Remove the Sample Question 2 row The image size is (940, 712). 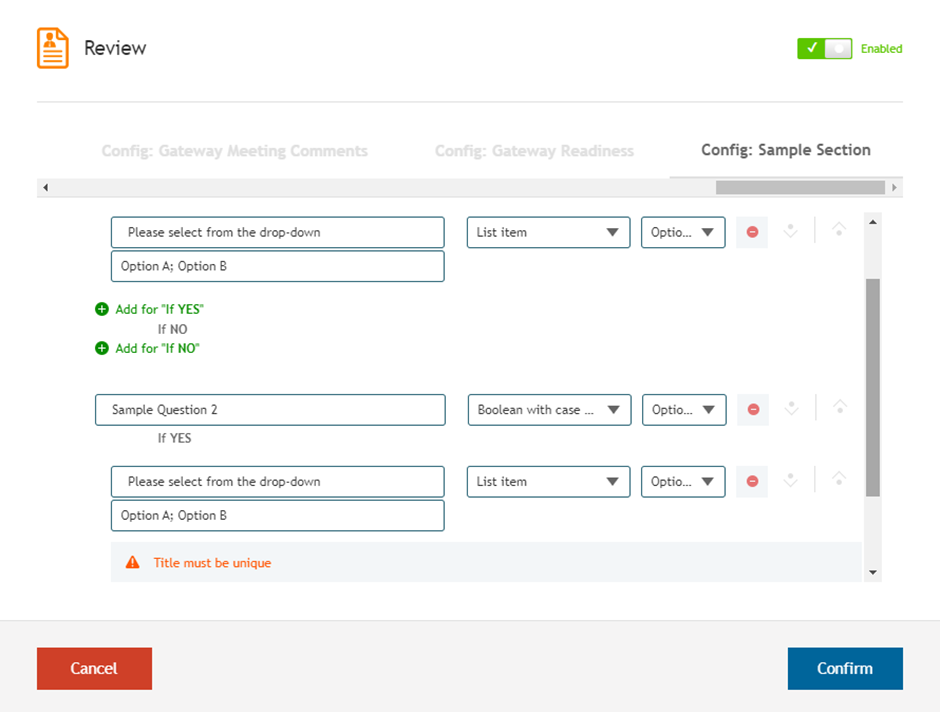coord(753,409)
